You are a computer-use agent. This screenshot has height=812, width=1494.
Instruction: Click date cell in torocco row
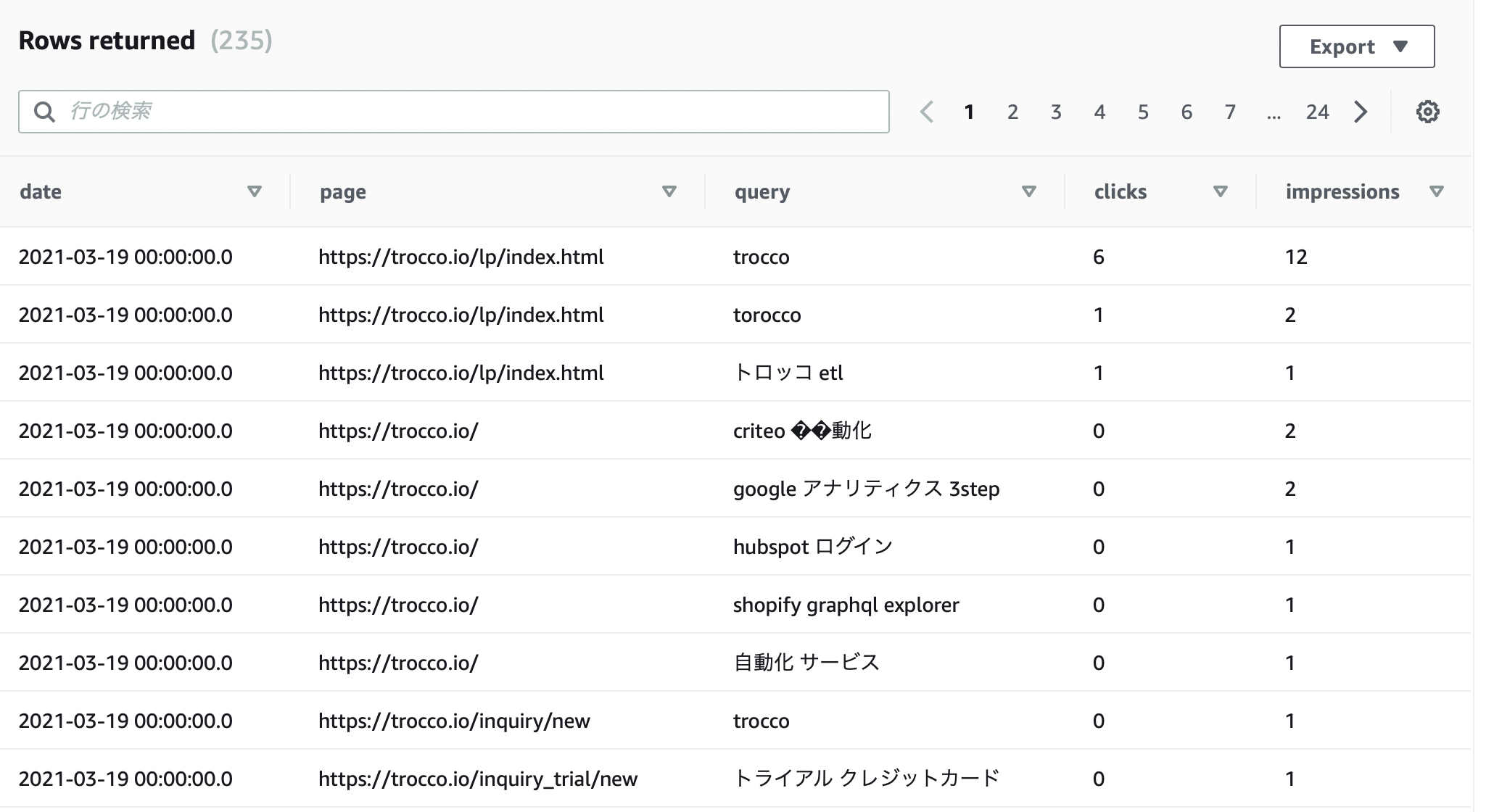pyautogui.click(x=125, y=315)
